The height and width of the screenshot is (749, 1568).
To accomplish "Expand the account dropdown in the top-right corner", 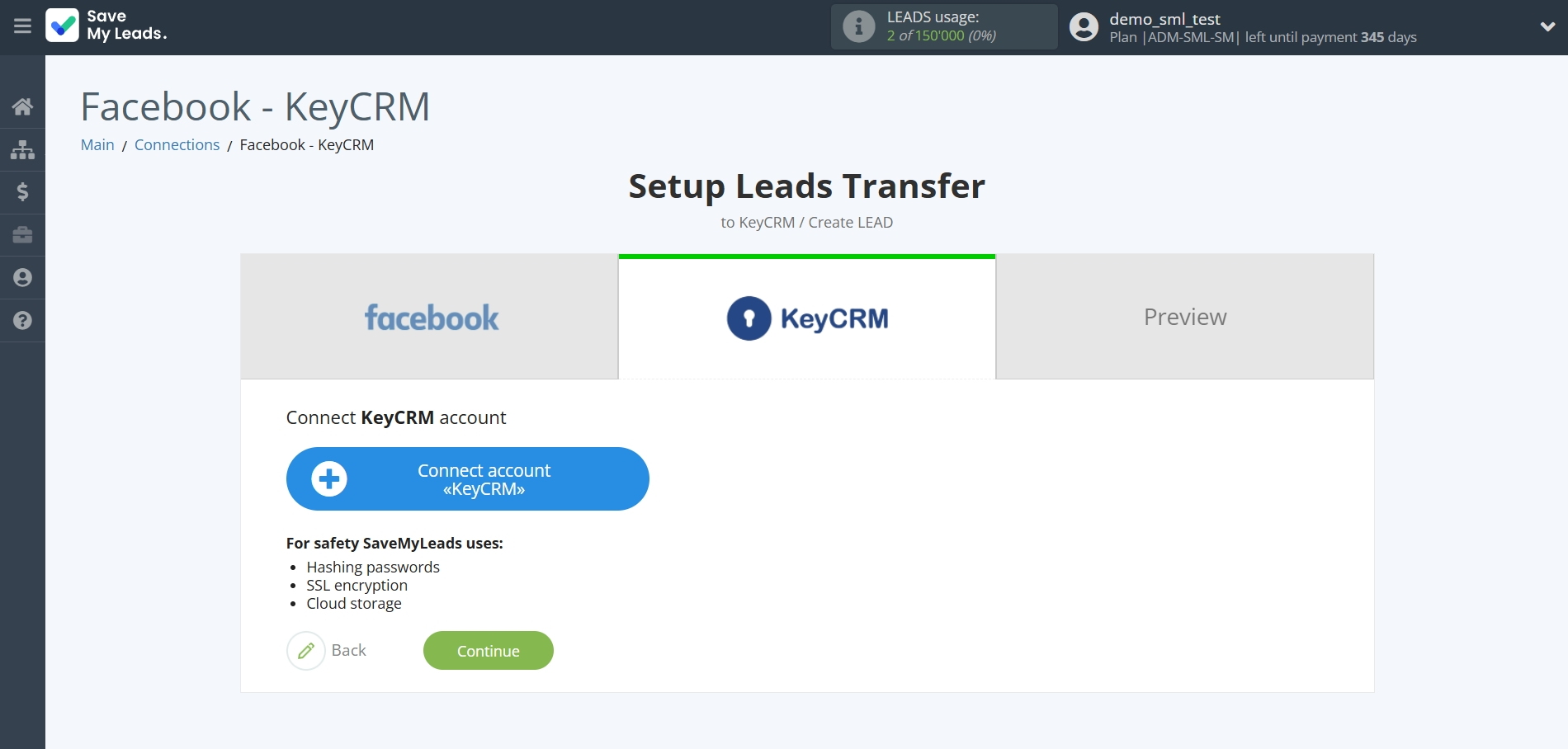I will click(1547, 26).
